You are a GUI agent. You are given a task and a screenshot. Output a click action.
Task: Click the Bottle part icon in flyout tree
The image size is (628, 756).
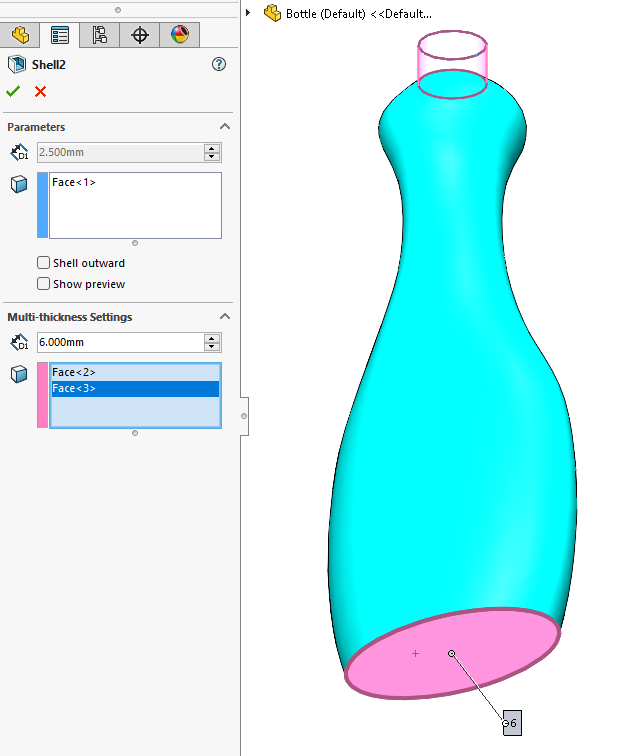pos(272,13)
